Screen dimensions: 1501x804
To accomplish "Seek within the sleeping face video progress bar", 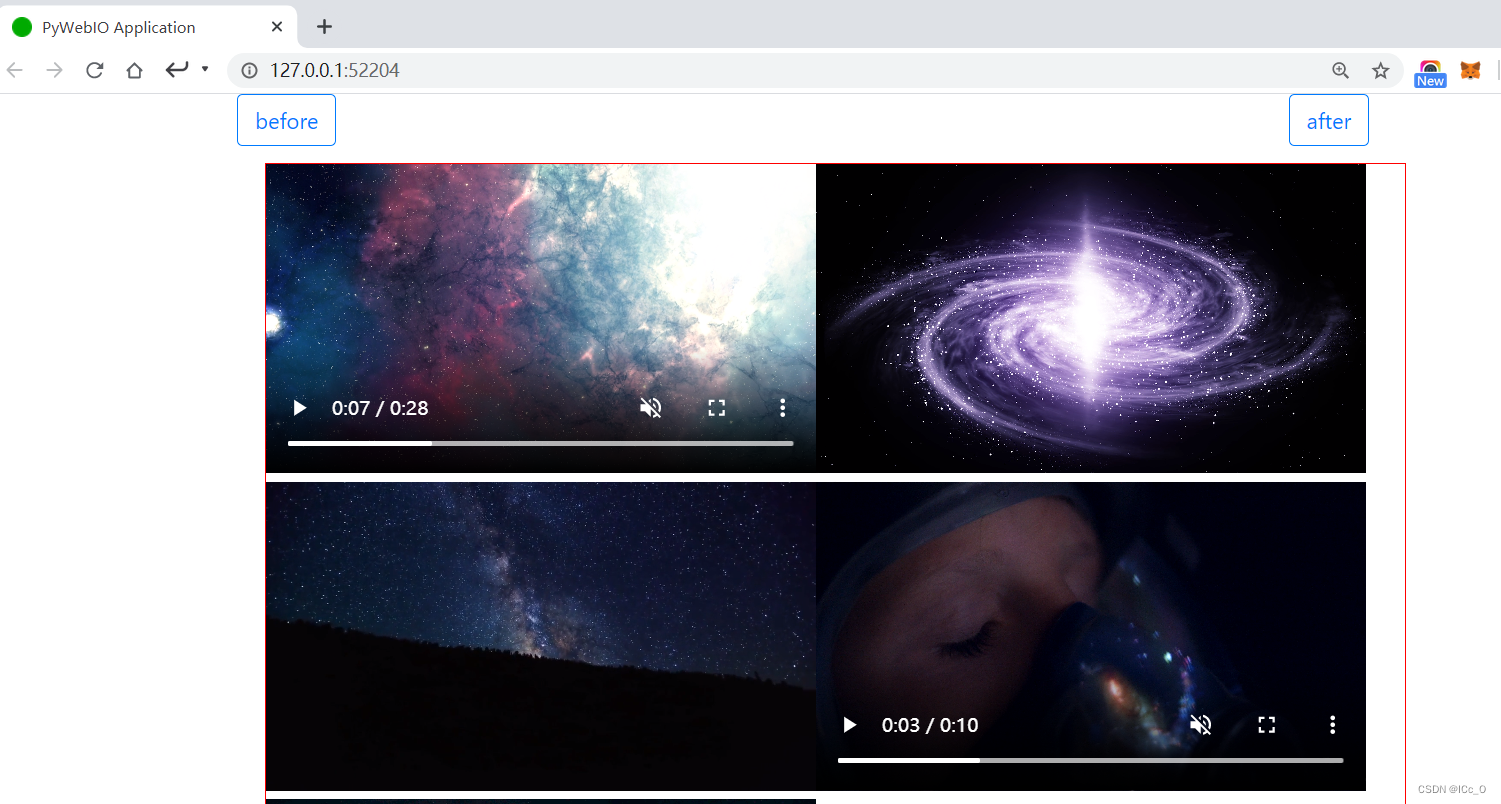I will (x=1091, y=760).
